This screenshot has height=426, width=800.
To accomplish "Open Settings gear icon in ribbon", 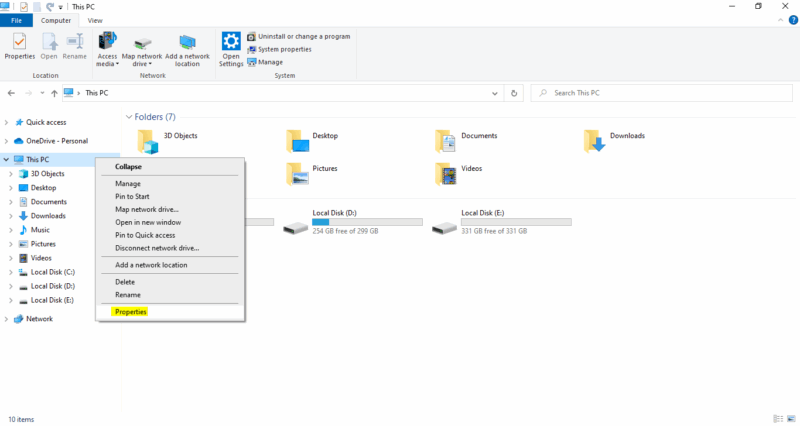I will (x=231, y=46).
